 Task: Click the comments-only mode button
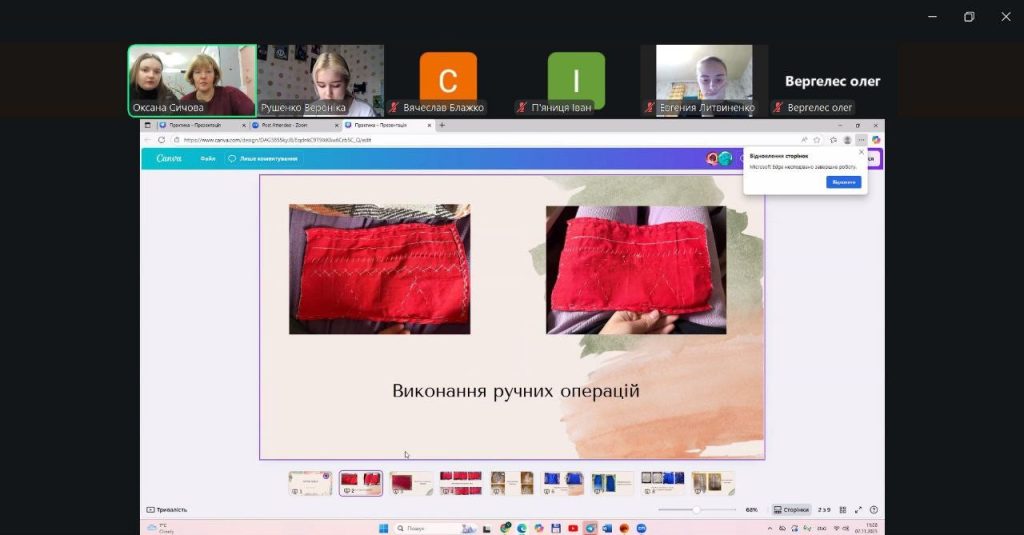point(263,158)
